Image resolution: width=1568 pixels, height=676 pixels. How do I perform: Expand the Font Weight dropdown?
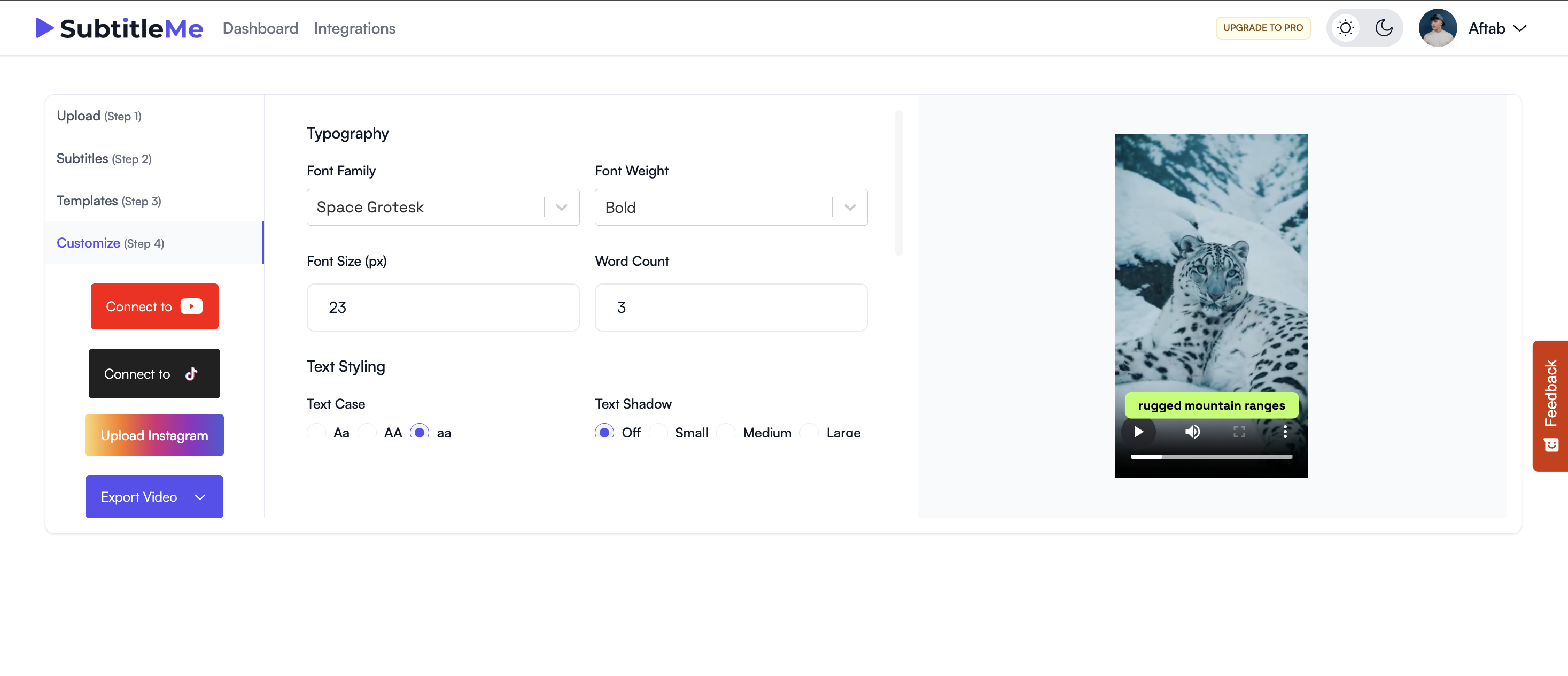(849, 207)
